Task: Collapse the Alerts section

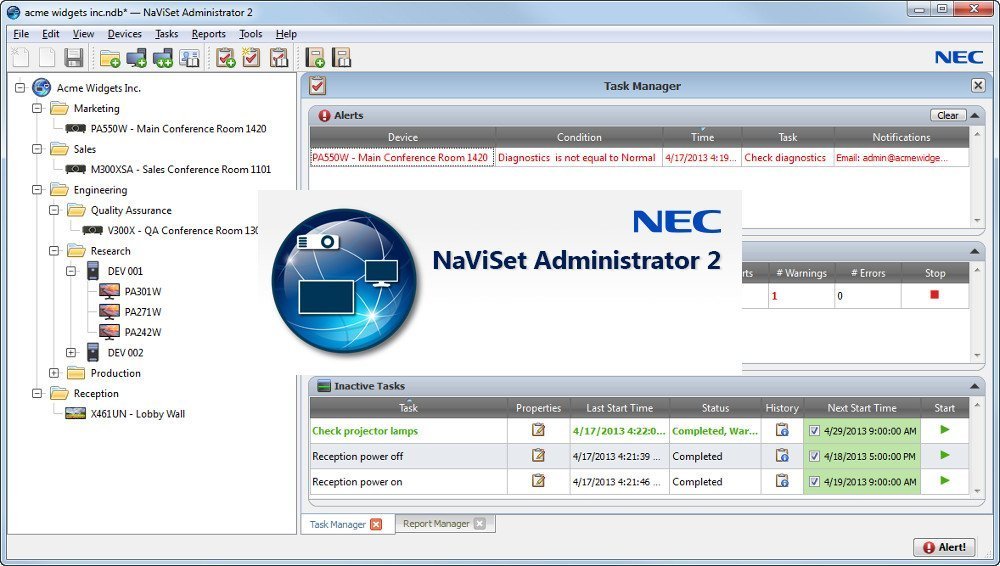Action: point(974,115)
